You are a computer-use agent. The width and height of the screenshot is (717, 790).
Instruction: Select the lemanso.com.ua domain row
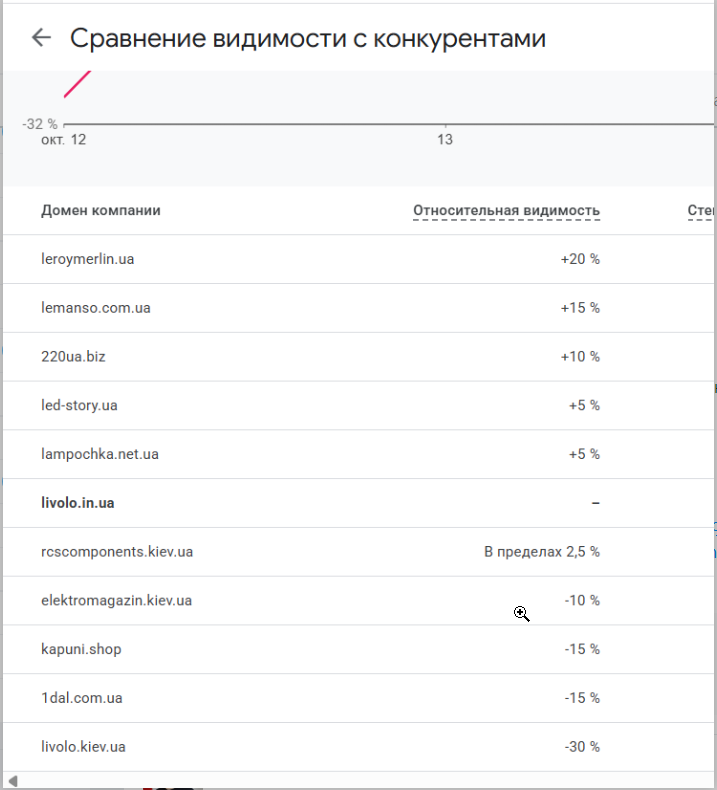359,308
